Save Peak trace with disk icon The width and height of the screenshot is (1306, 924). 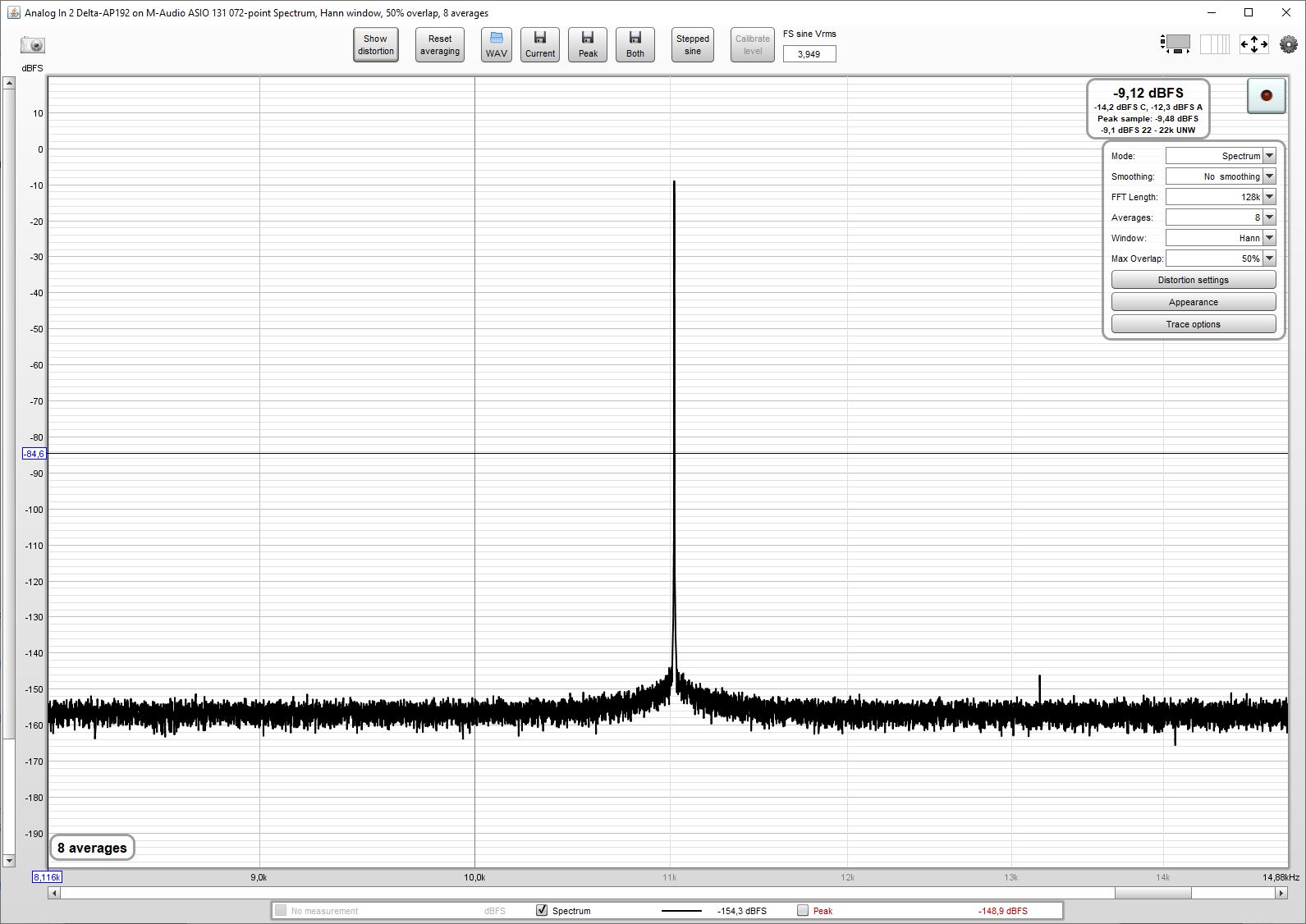pos(588,44)
